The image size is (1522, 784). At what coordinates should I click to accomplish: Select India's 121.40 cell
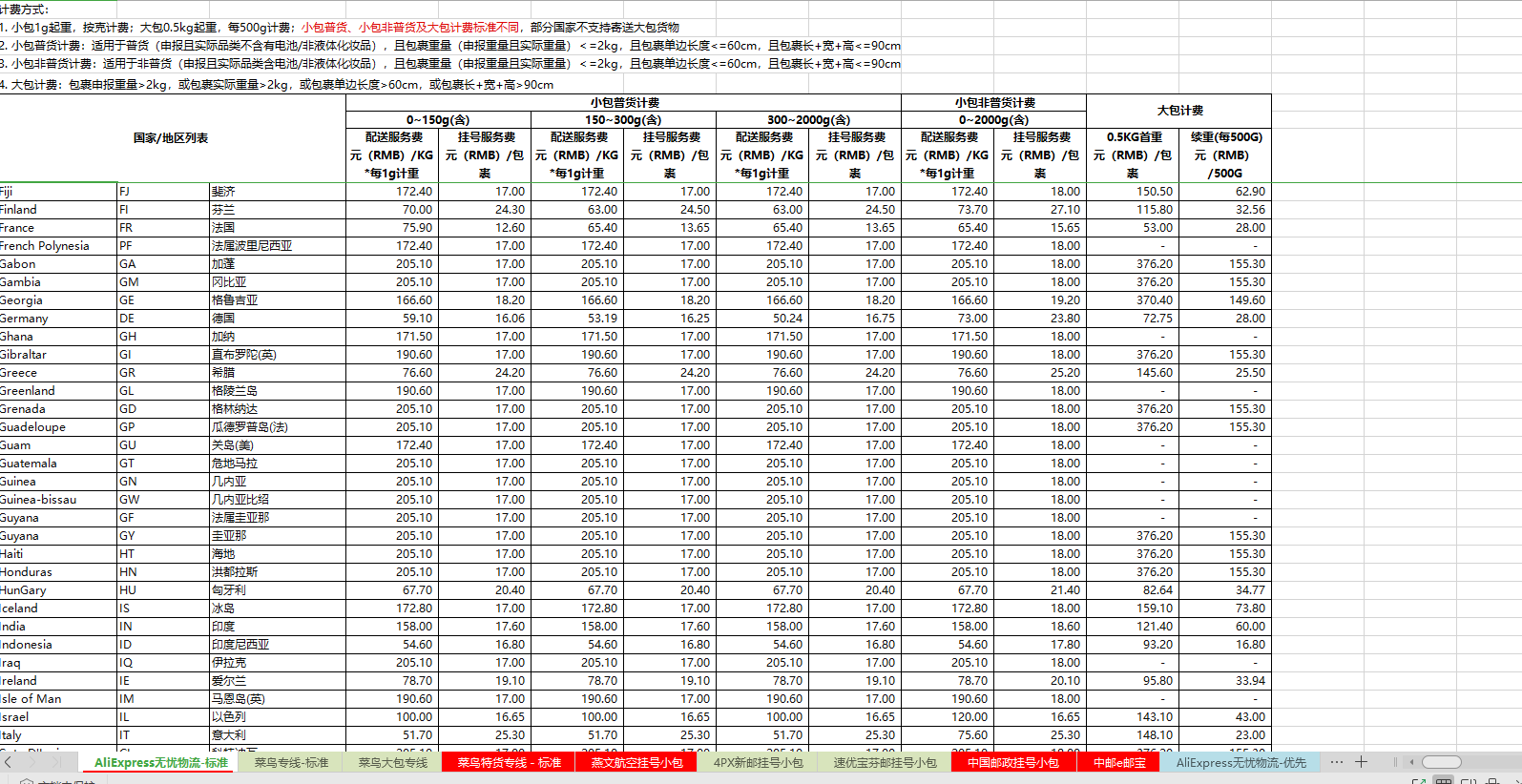click(x=1133, y=627)
